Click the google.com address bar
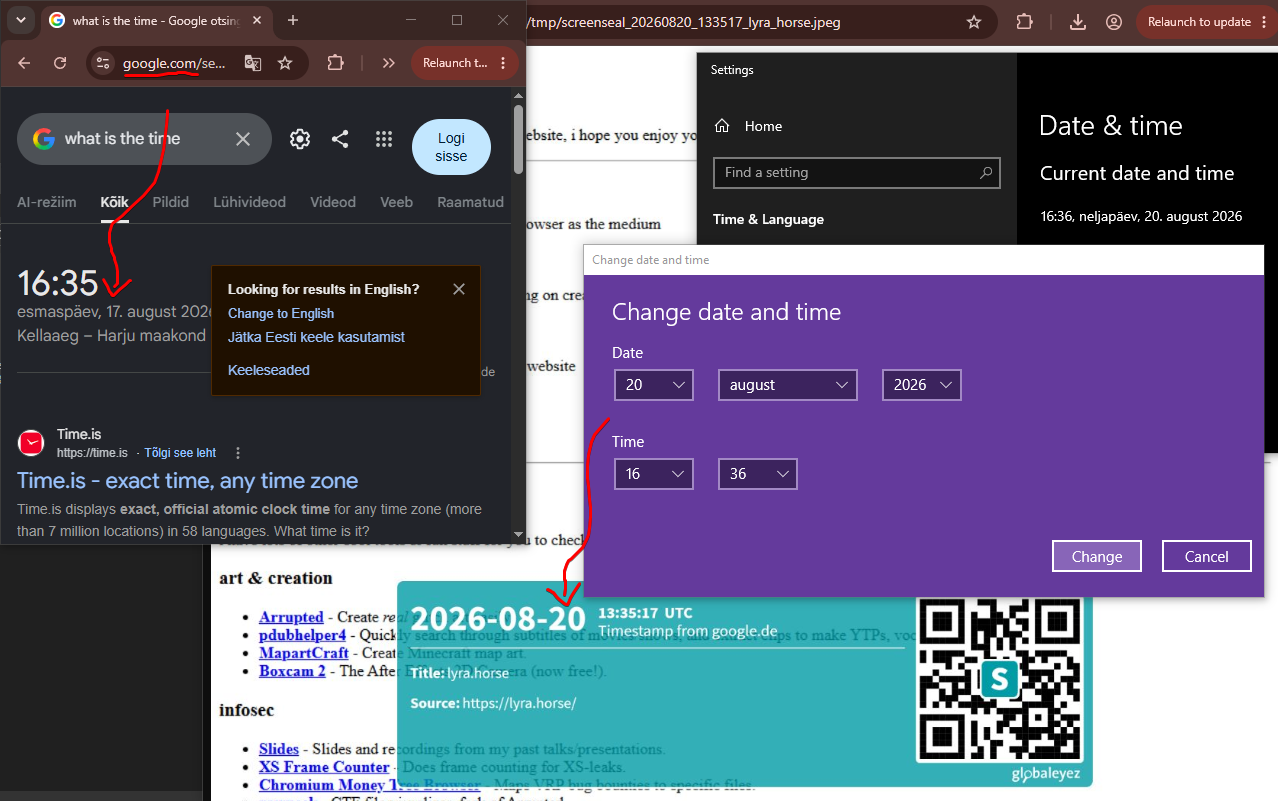Image resolution: width=1278 pixels, height=801 pixels. coord(175,63)
